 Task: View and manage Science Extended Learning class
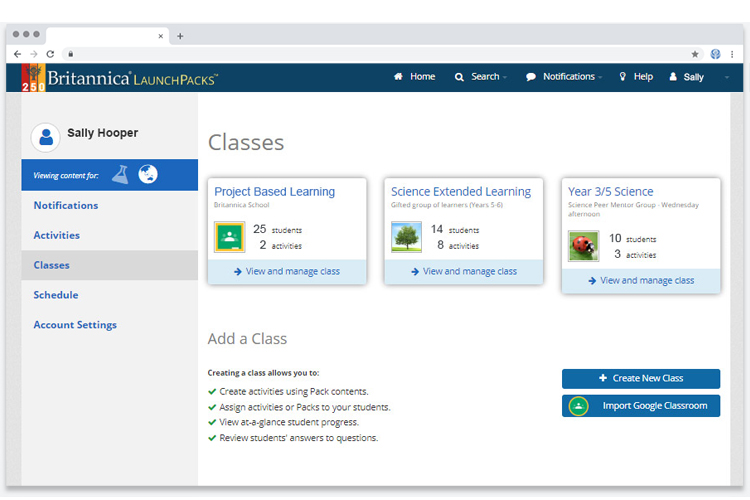pos(464,271)
